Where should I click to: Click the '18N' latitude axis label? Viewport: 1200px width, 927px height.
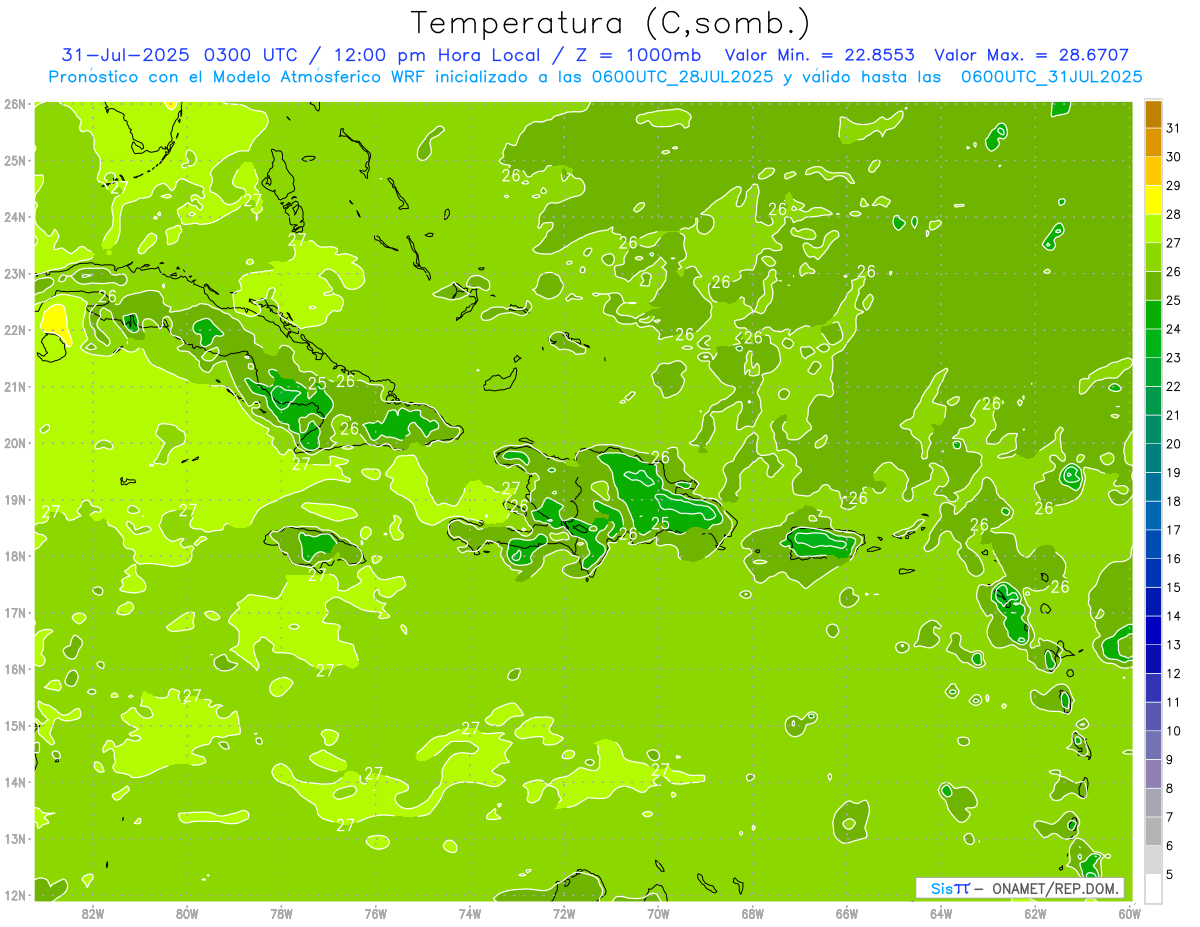[14, 556]
